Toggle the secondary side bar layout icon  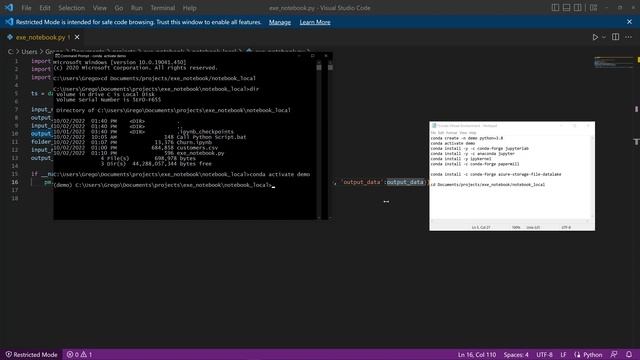click(578, 7)
